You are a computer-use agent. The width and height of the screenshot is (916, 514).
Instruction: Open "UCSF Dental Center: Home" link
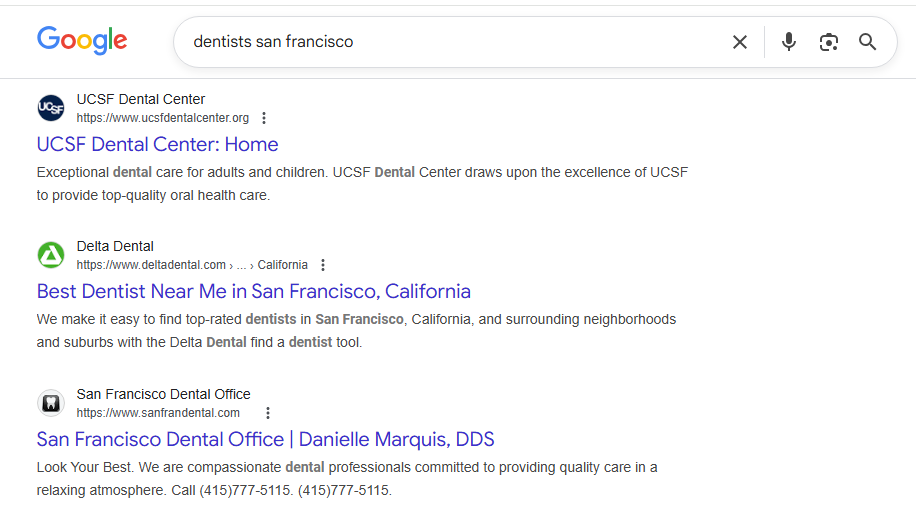click(x=157, y=144)
